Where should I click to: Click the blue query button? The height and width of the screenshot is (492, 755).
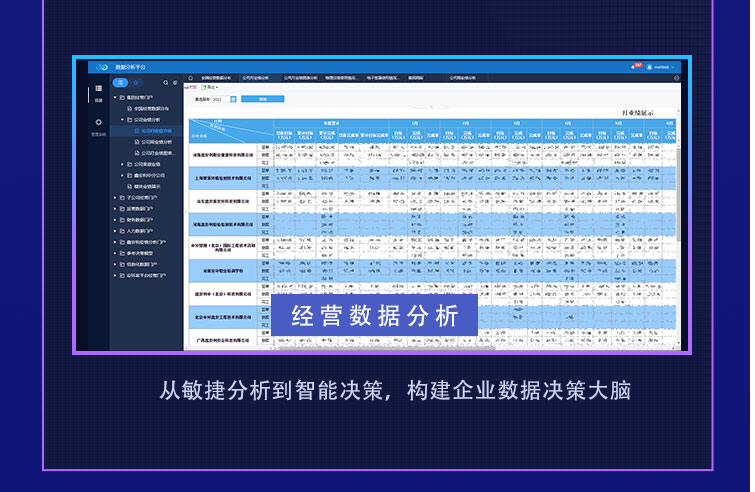[x=262, y=99]
